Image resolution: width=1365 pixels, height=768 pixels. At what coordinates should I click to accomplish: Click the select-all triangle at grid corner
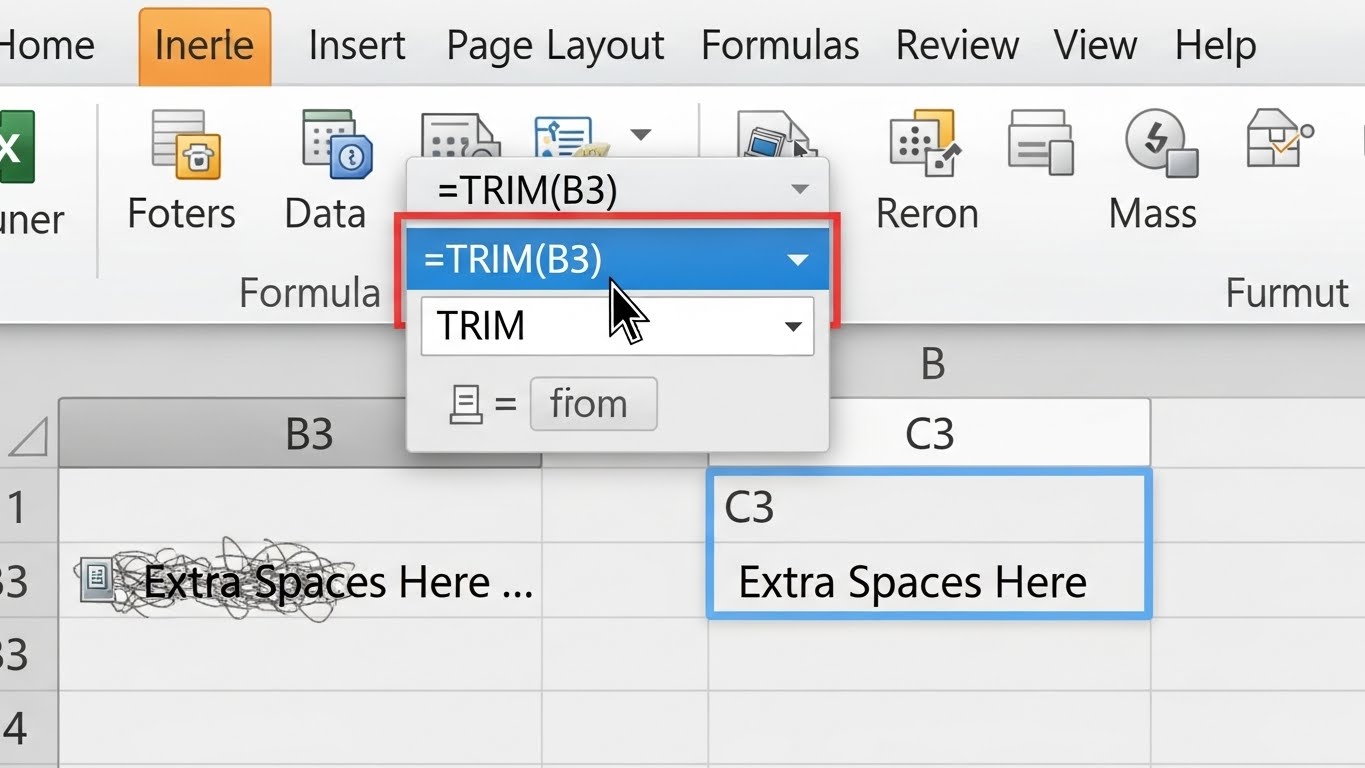coord(28,437)
